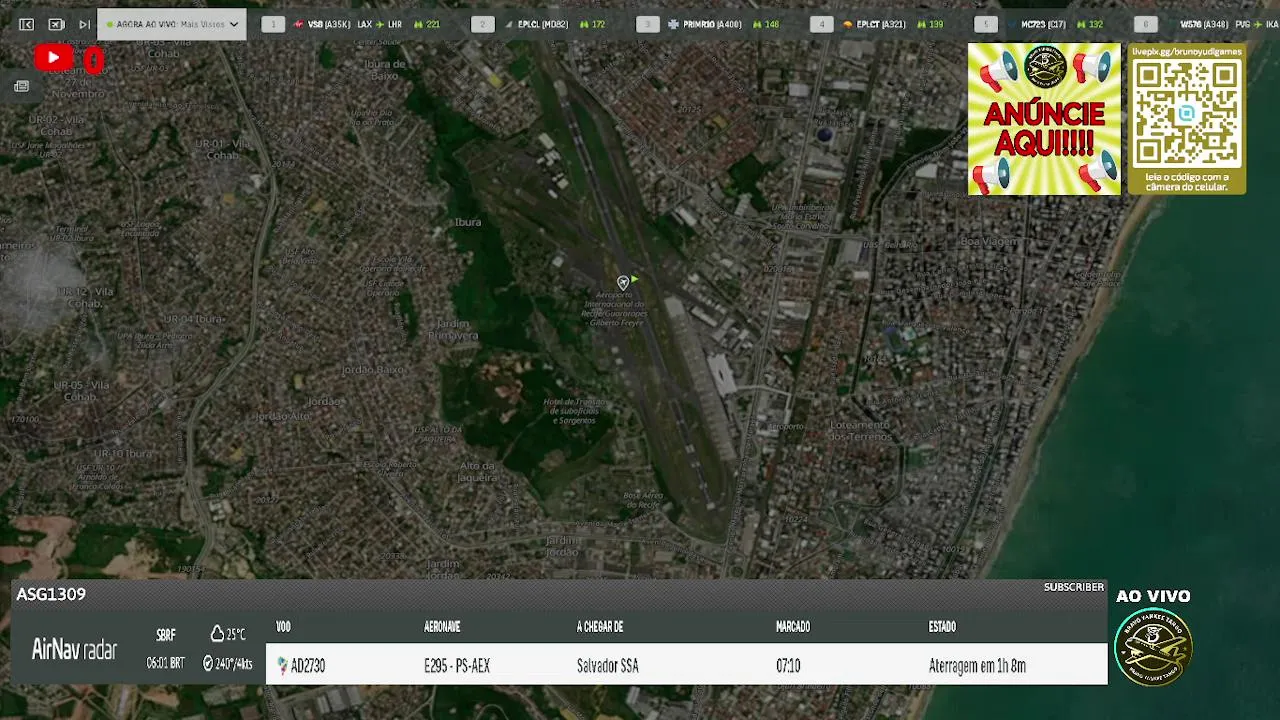Viewport: 1280px width, 720px height.
Task: Click the 'A CHEGAR DE' column header
Action: 600,627
